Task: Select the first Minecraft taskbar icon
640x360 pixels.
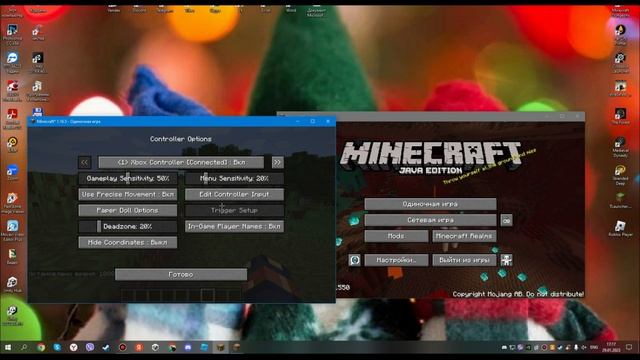Action: click(x=220, y=347)
